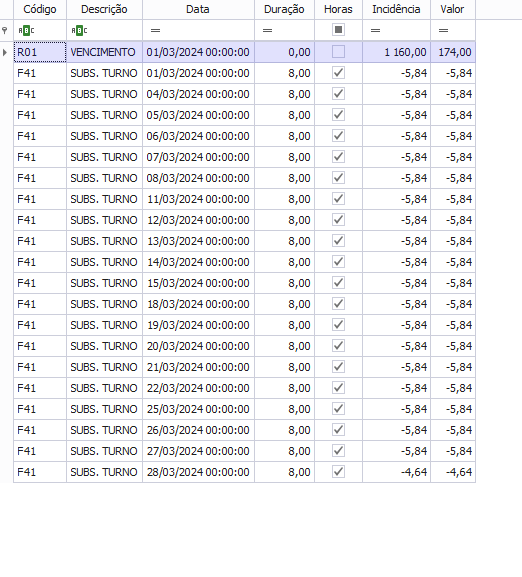Viewport: 522px width, 577px height.
Task: Open the Duração filter equals operator icon
Action: coord(267,31)
